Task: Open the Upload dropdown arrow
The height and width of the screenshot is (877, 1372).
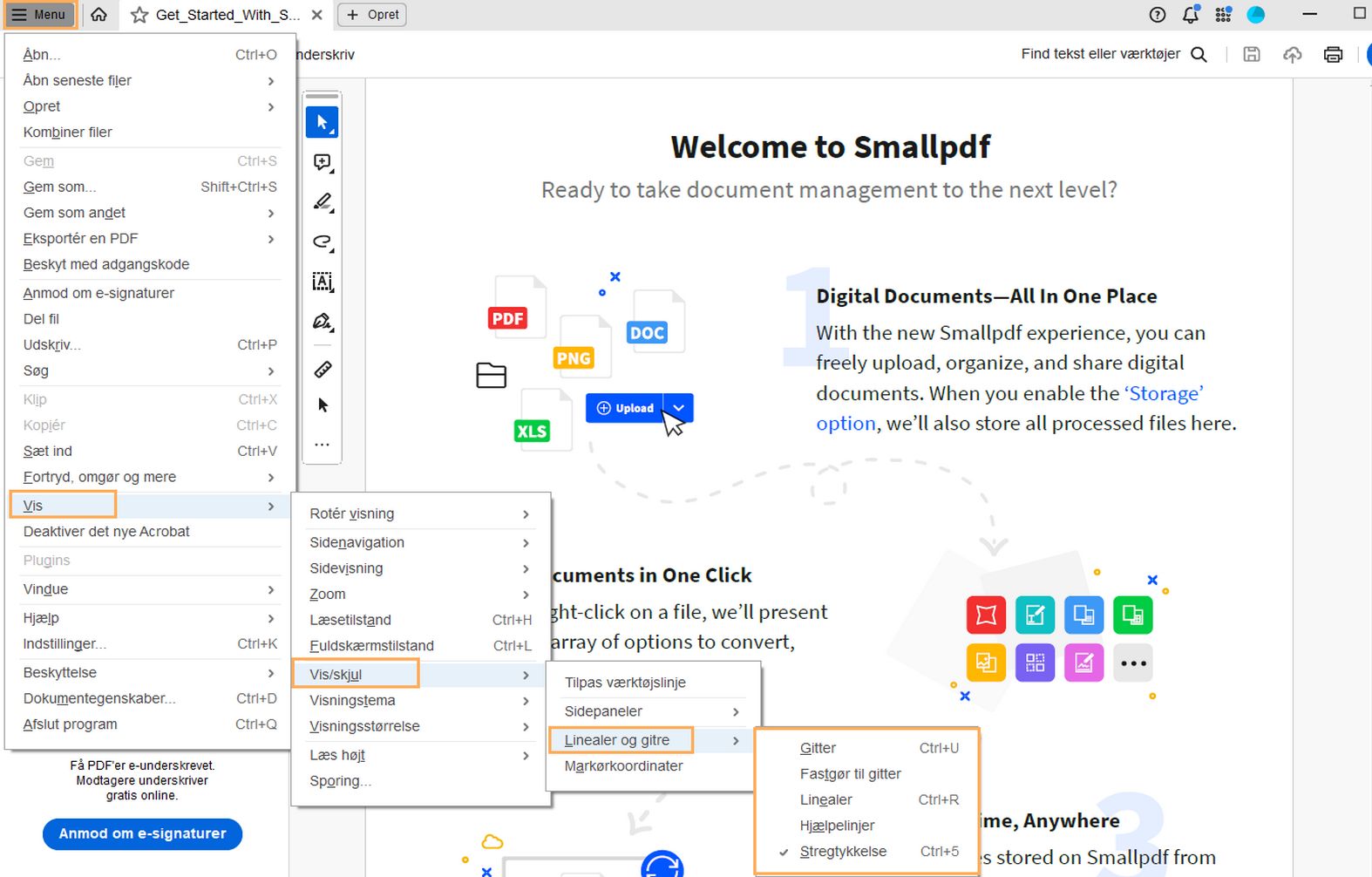Action: pyautogui.click(x=678, y=408)
